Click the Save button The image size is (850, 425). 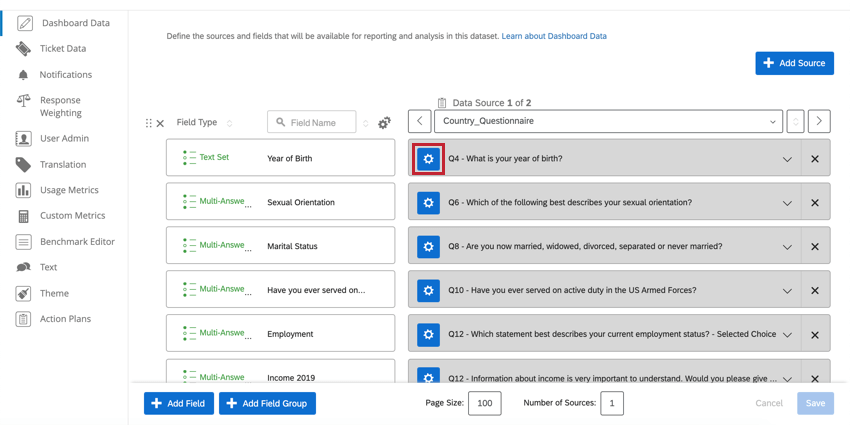(815, 403)
